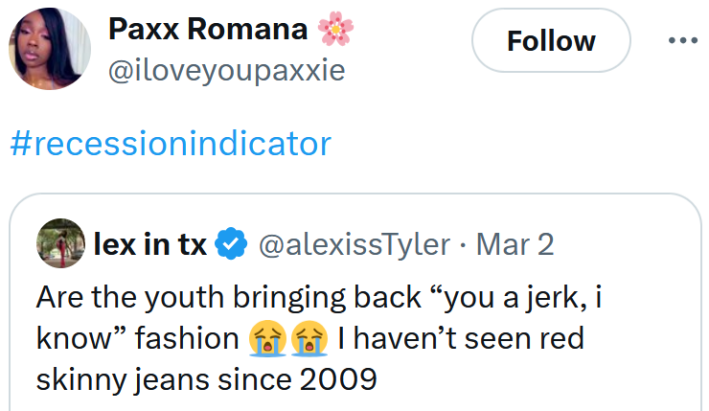Open the three-dot more options menu
709x411 pixels.
click(x=682, y=41)
